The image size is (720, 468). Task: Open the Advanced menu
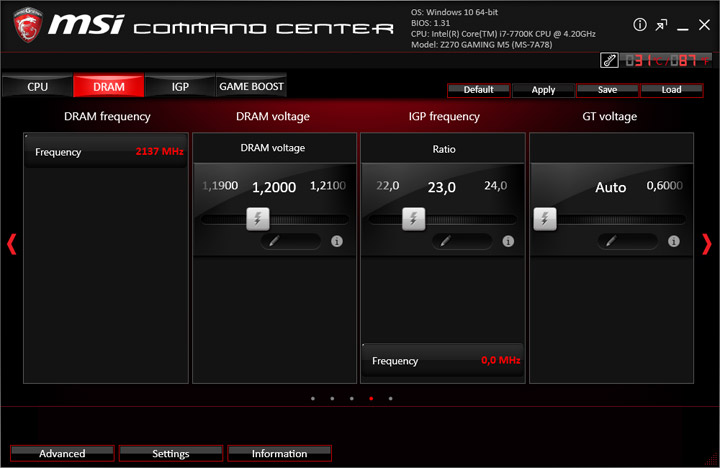62,454
